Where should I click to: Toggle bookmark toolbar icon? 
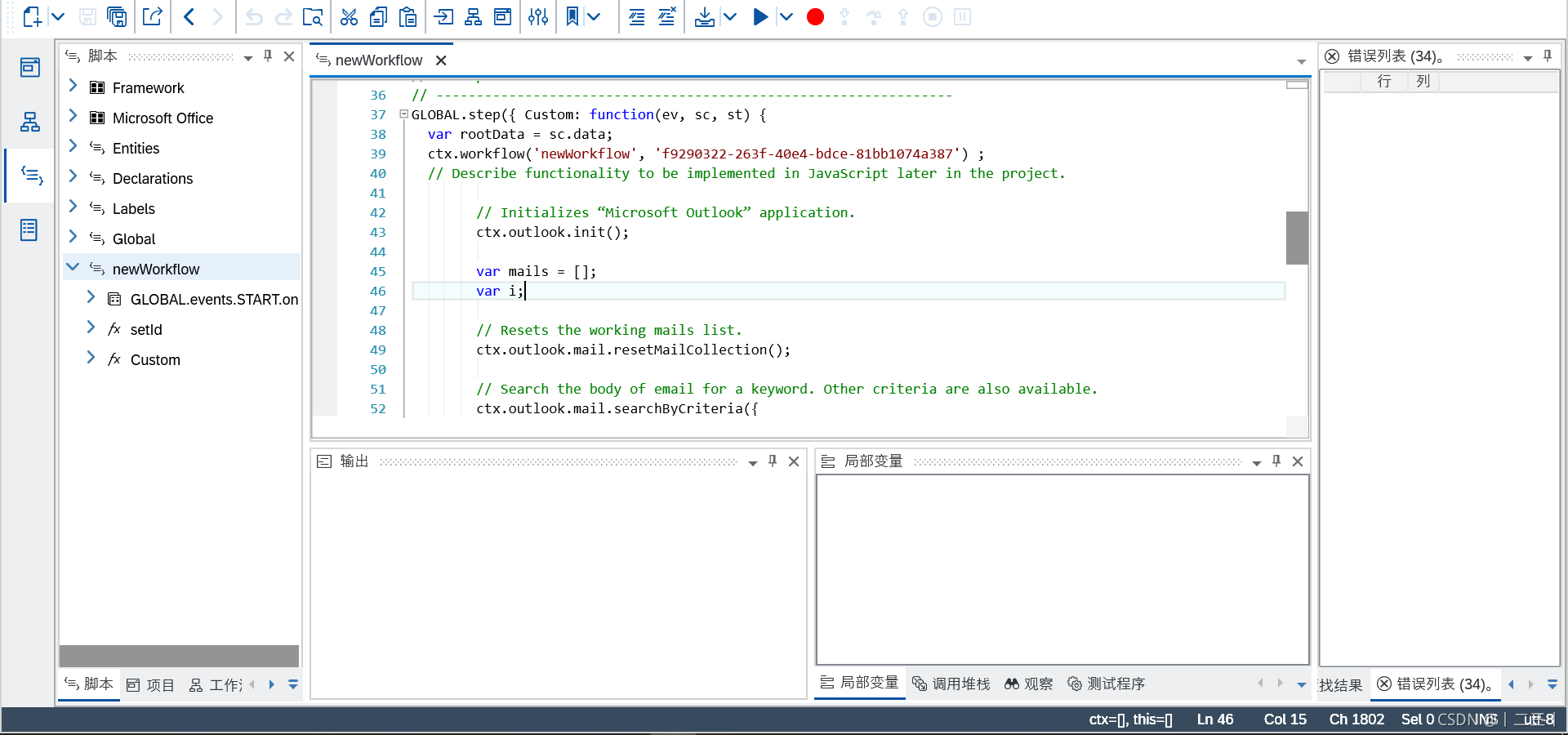(572, 16)
